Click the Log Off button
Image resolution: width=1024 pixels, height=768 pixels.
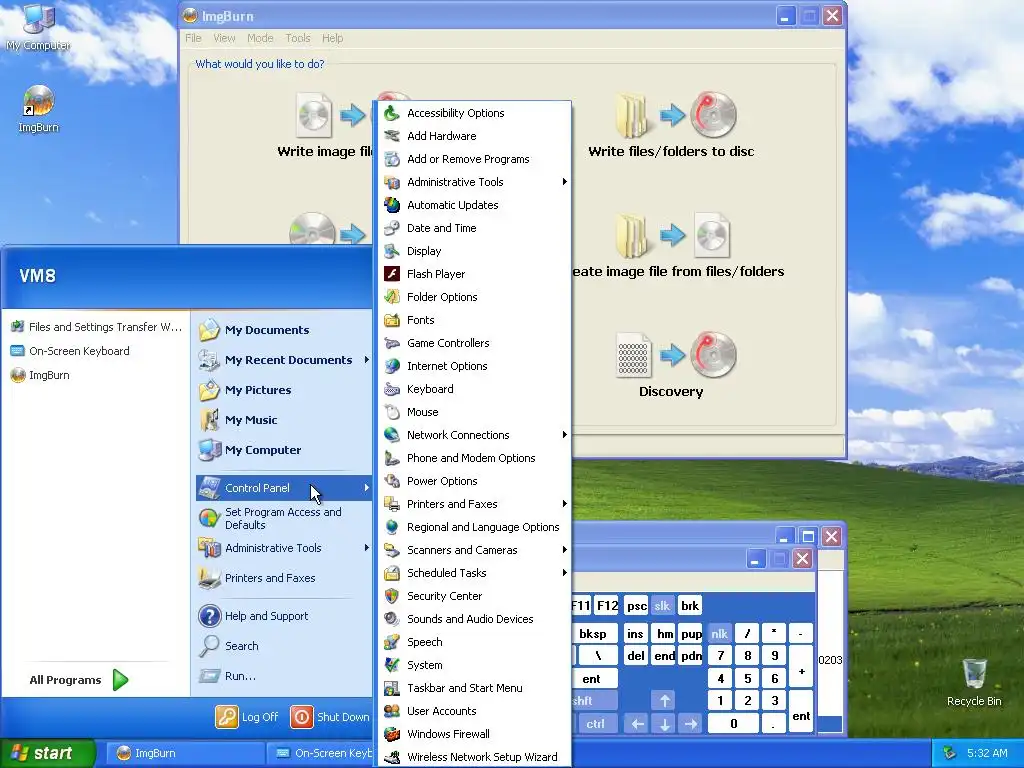[x=248, y=717]
